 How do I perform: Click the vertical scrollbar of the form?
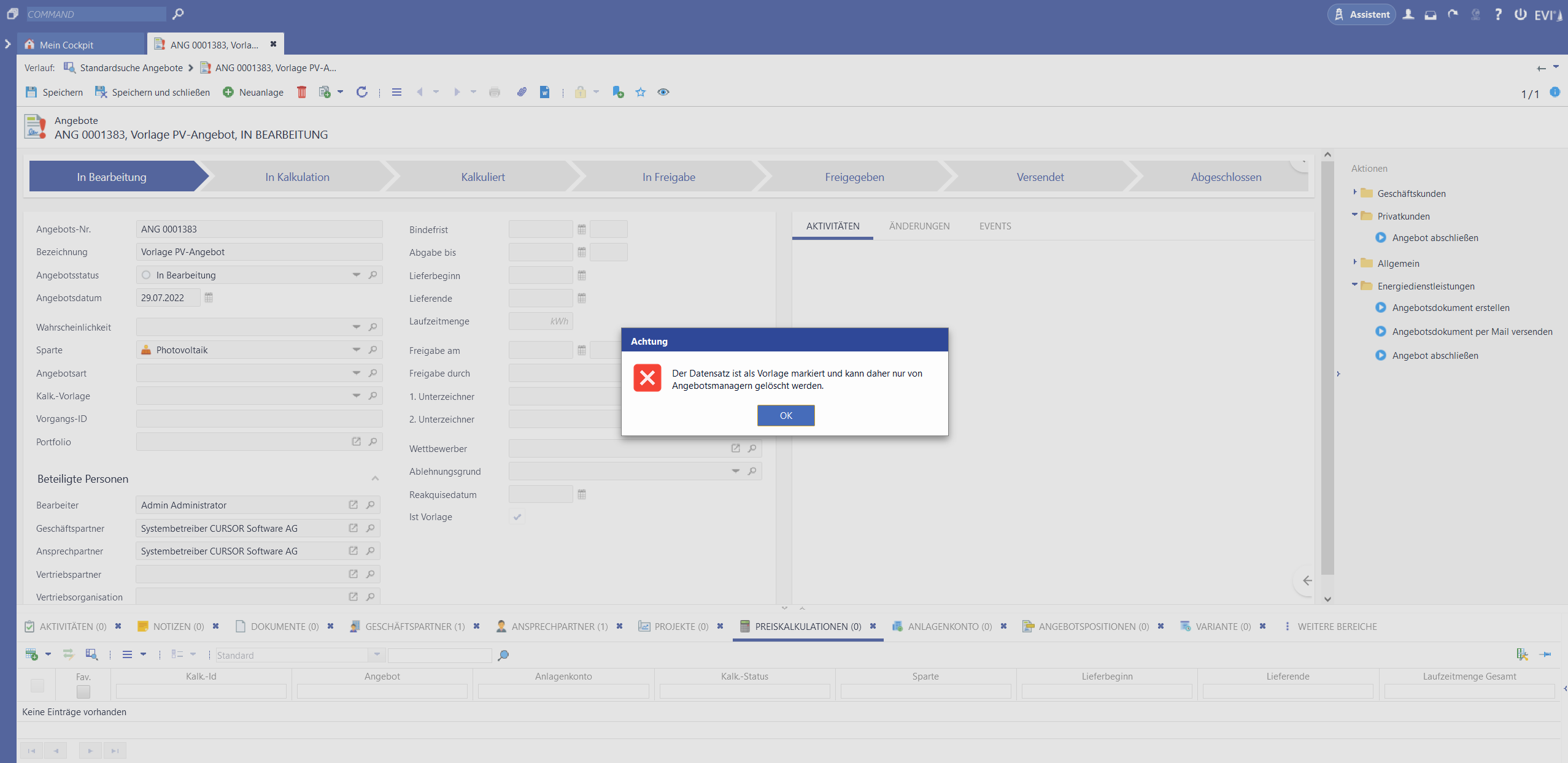coord(1327,368)
